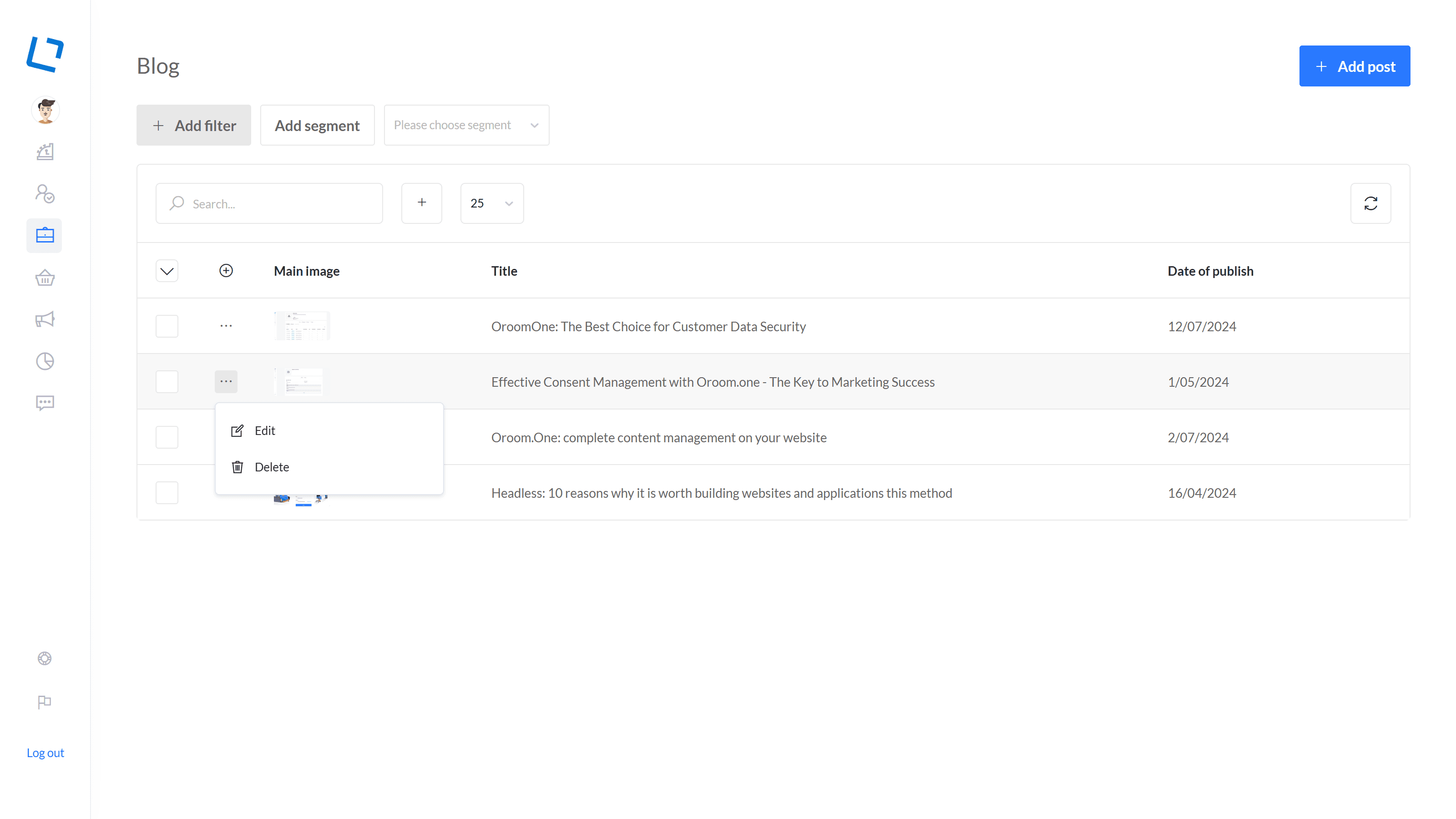Open the pie chart analytics icon
This screenshot has width=1456, height=819.
pyautogui.click(x=45, y=361)
